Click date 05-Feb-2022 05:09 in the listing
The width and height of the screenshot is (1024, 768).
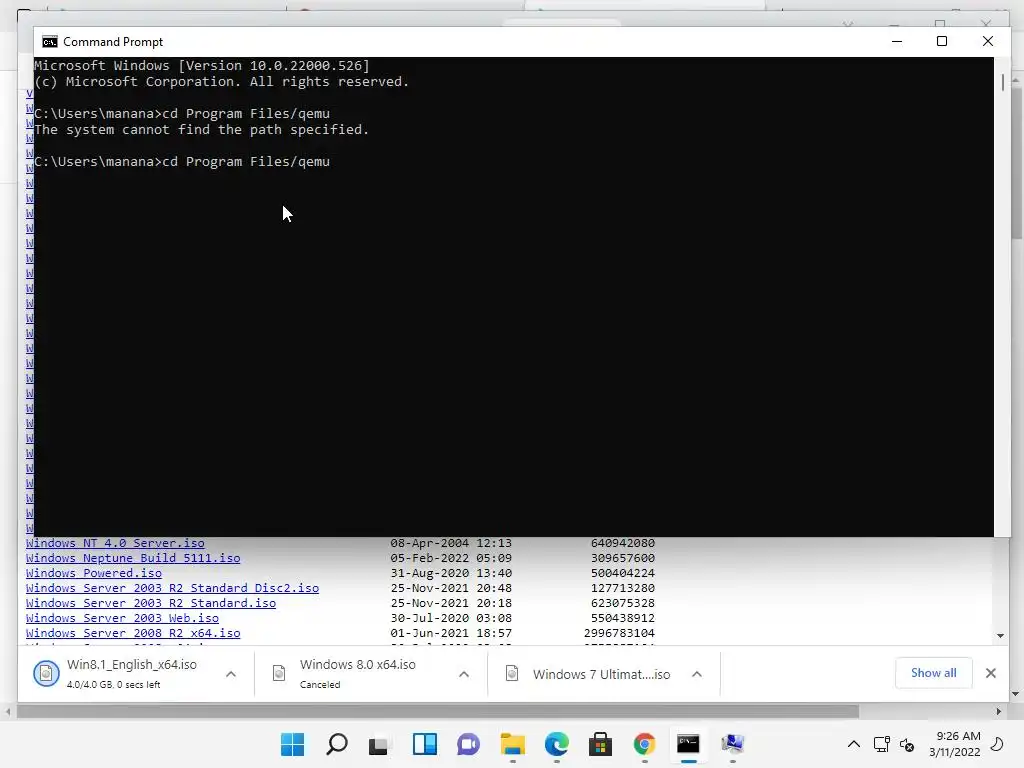[x=451, y=558]
